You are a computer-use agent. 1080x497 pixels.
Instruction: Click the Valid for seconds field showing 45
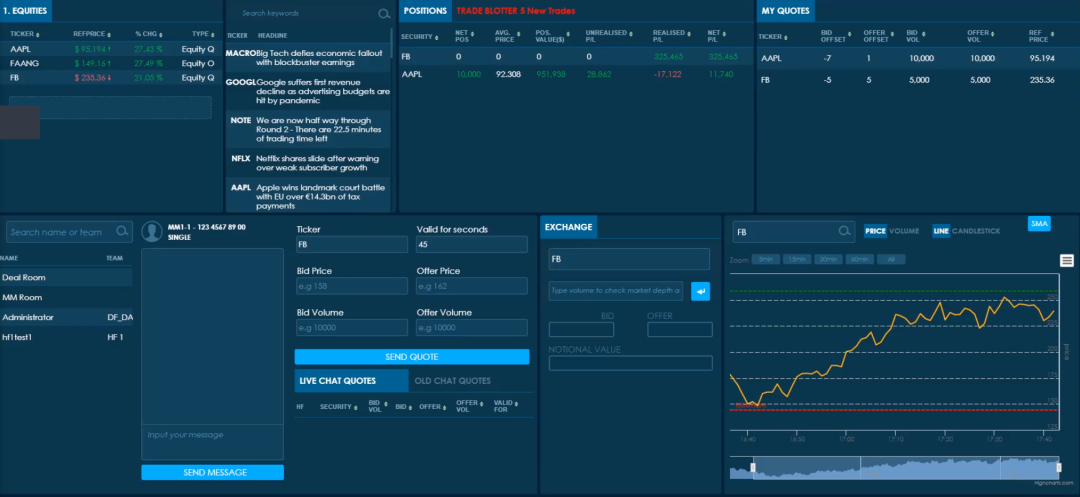point(472,245)
